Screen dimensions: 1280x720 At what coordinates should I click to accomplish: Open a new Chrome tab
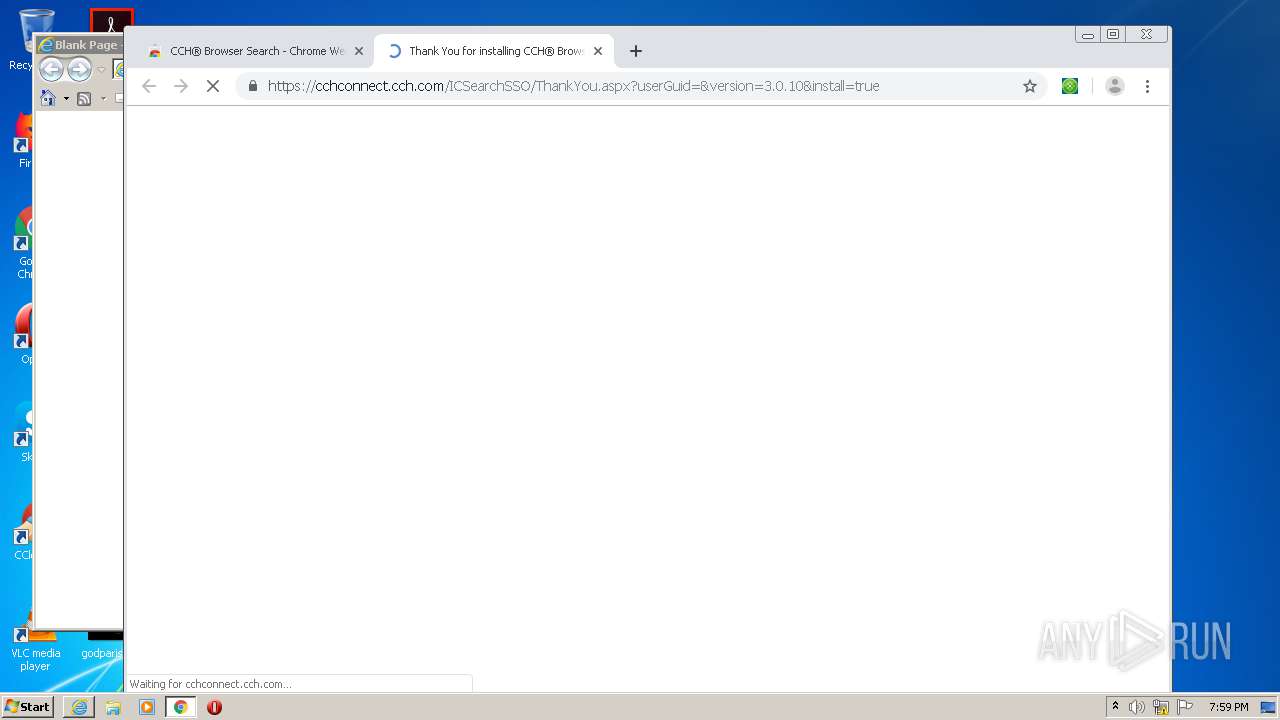(636, 51)
